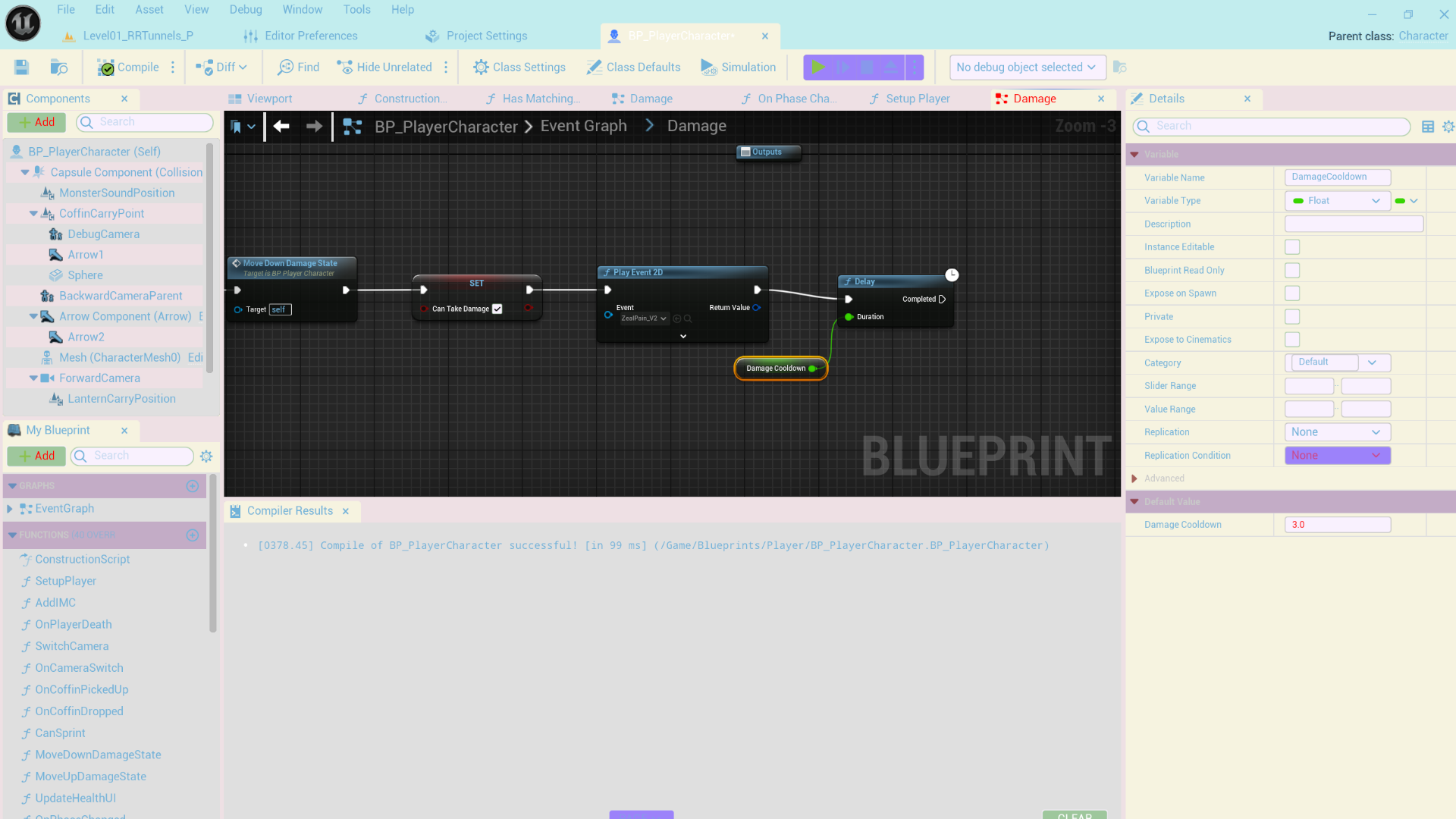Image resolution: width=1456 pixels, height=819 pixels.
Task: Start Simulation mode
Action: tap(738, 67)
